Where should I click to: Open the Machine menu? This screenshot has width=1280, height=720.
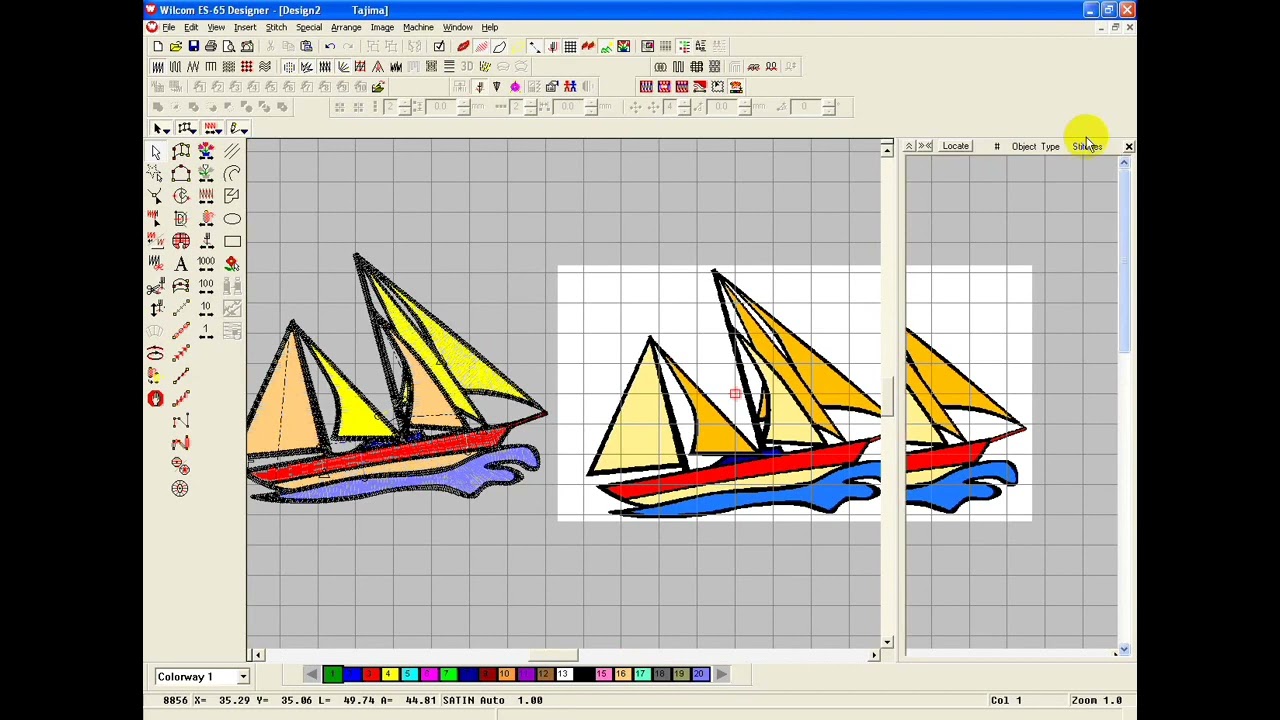coord(418,27)
